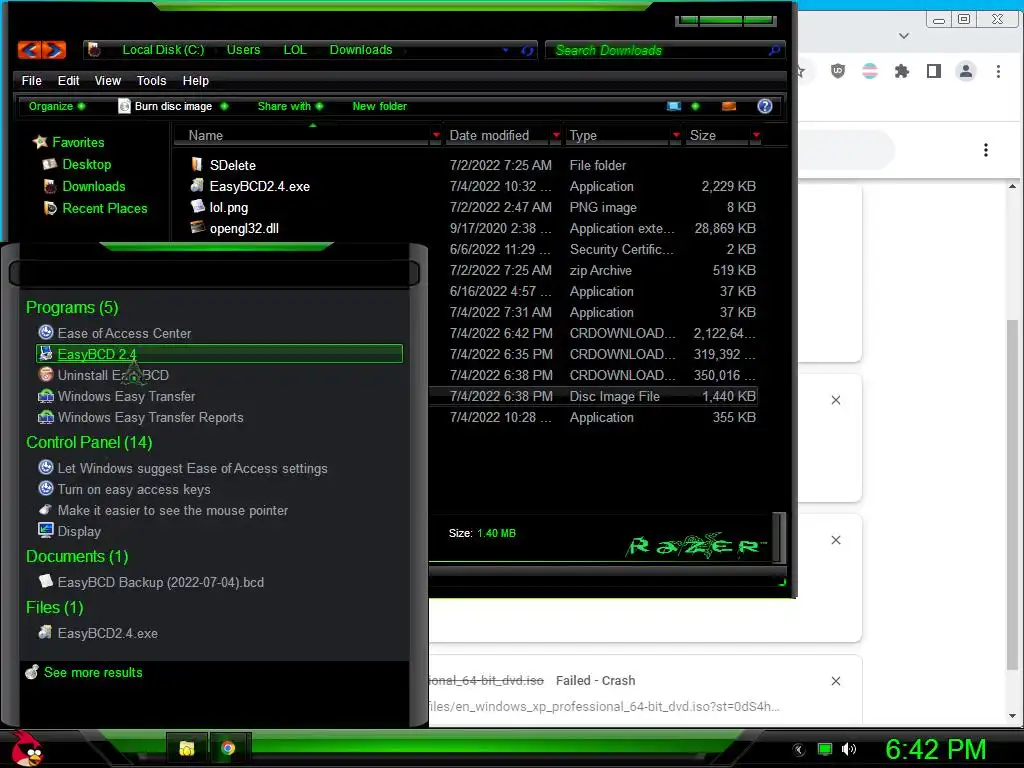Click the Disc Image File row
Viewport: 1024px width, 768px height.
[x=593, y=396]
